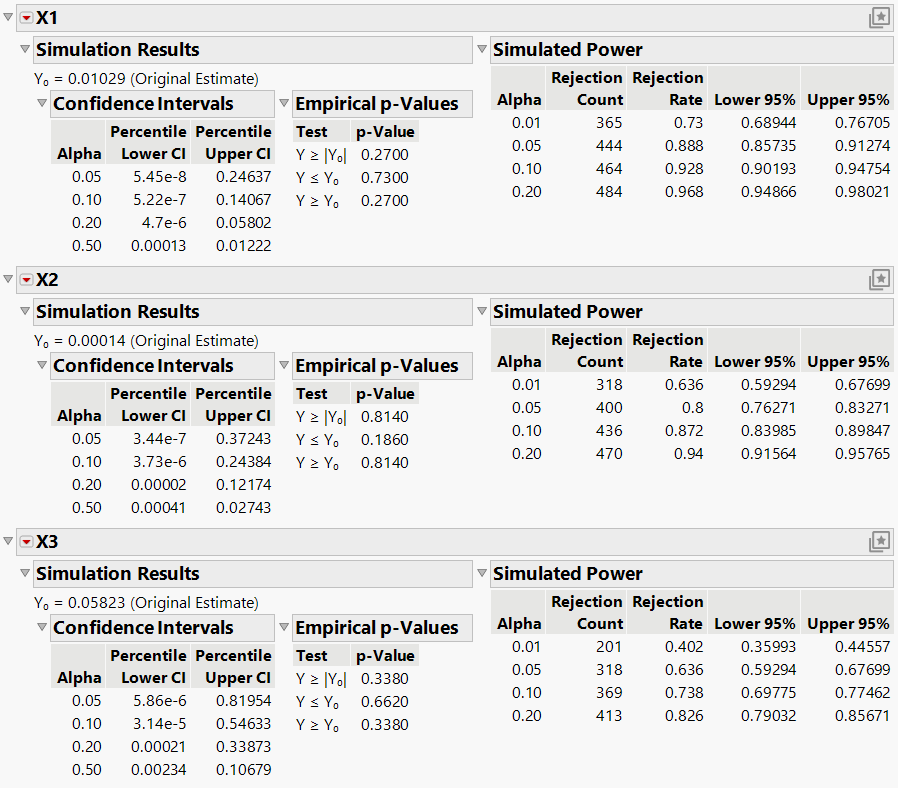Click disclosure triangle beside X2 Empirical p-Values
898x788 pixels.
pyautogui.click(x=285, y=366)
